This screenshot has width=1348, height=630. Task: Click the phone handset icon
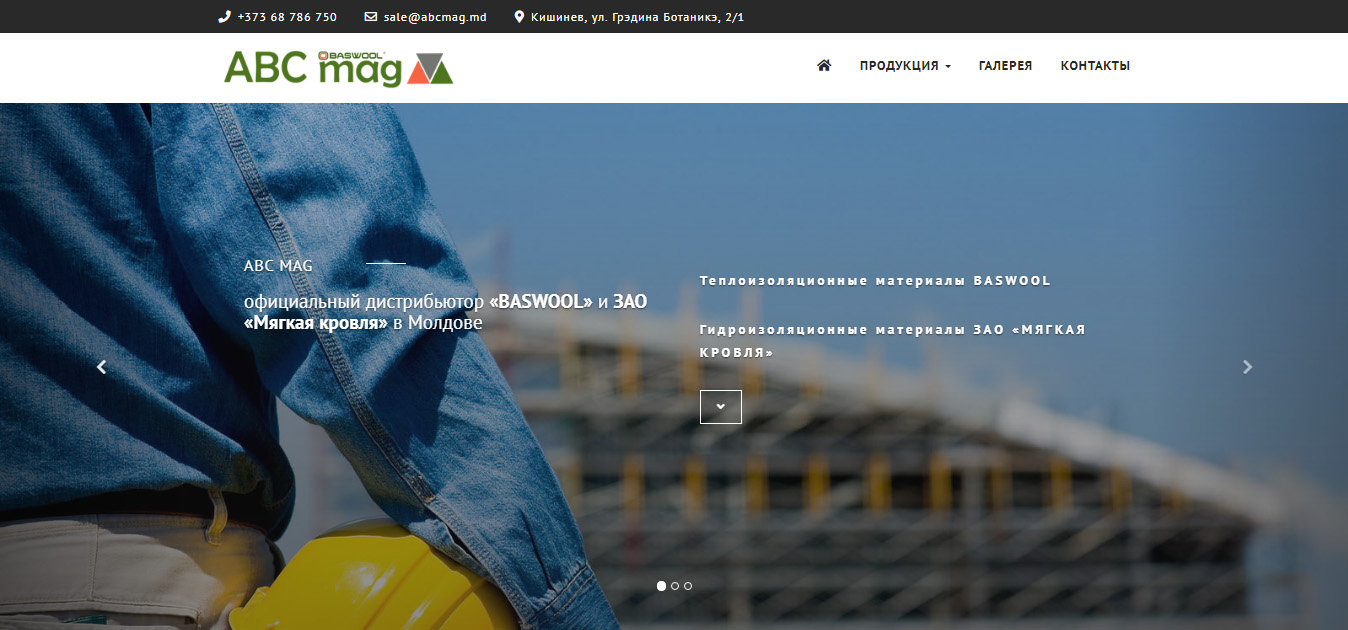(224, 17)
